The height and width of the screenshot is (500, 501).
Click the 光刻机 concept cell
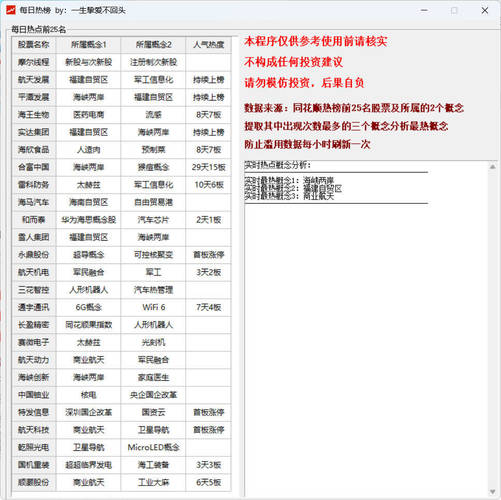coord(153,342)
